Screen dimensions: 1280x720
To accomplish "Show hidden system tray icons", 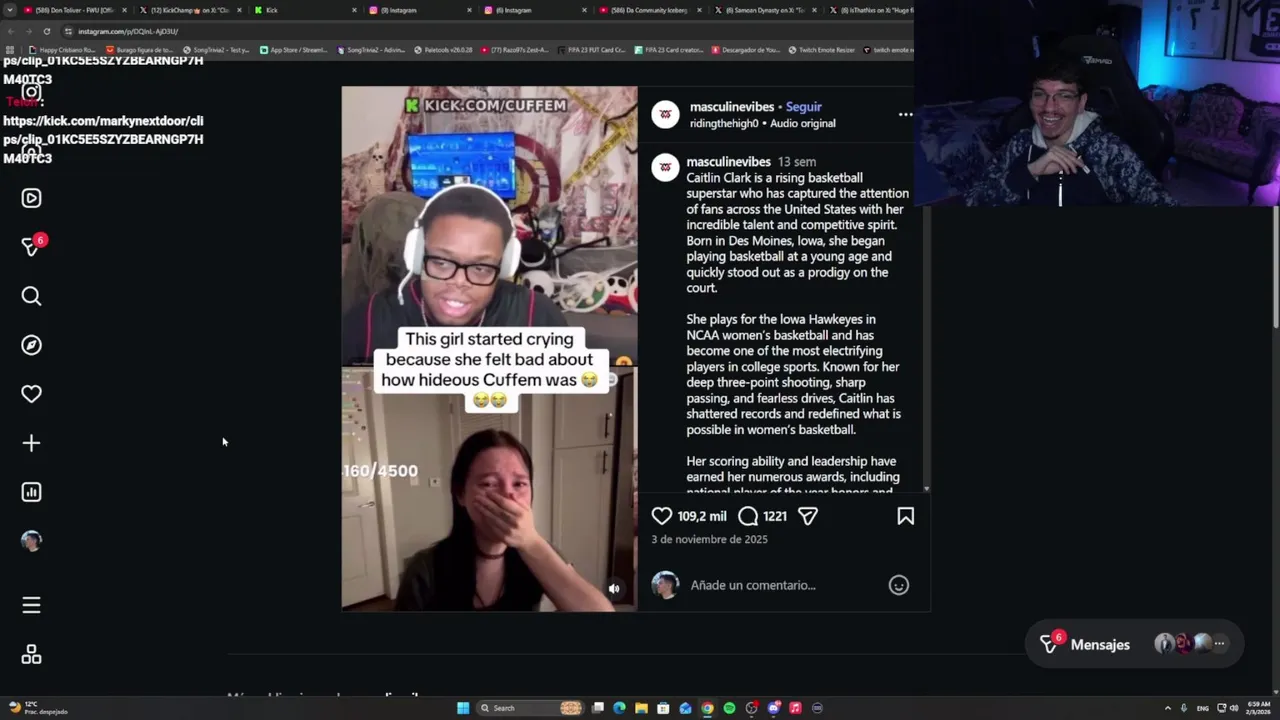I will click(1167, 708).
